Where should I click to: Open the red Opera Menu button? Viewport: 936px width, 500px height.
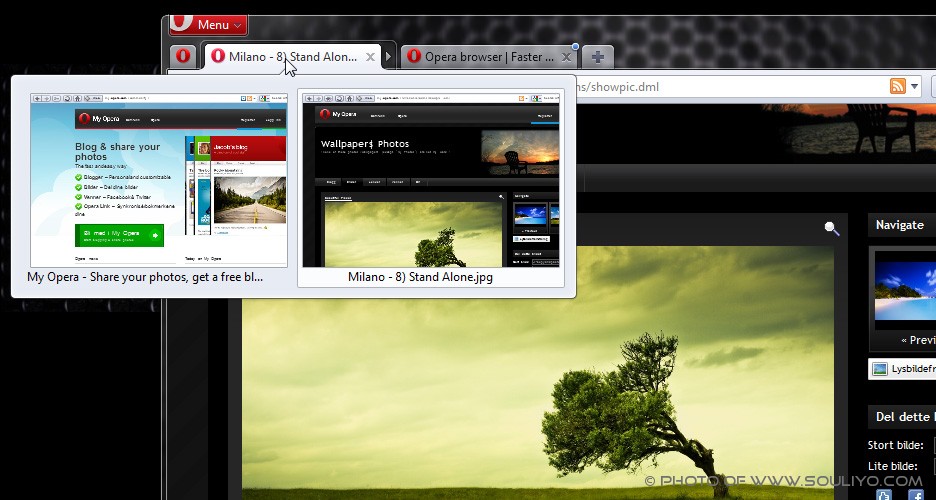(x=208, y=24)
